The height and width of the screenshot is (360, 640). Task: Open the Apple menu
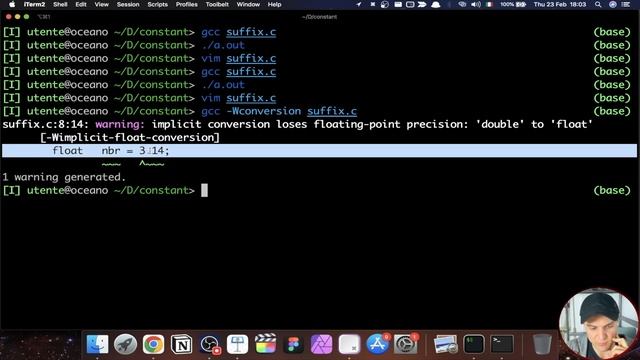point(12,4)
